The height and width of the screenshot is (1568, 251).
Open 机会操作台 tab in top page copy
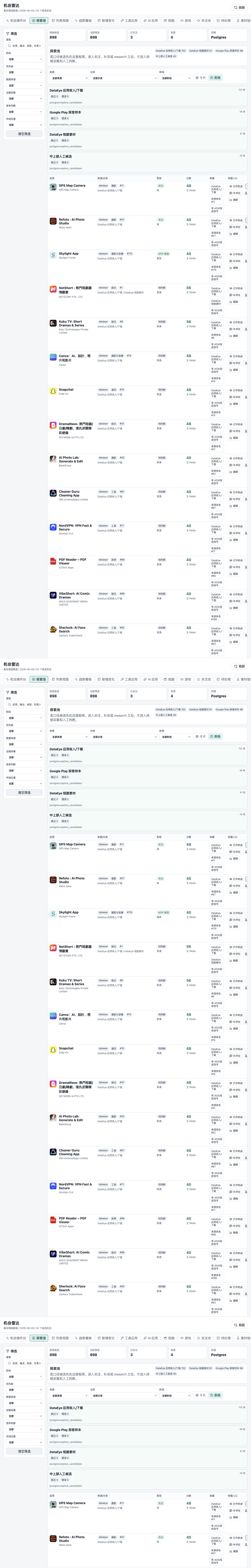[16, 21]
